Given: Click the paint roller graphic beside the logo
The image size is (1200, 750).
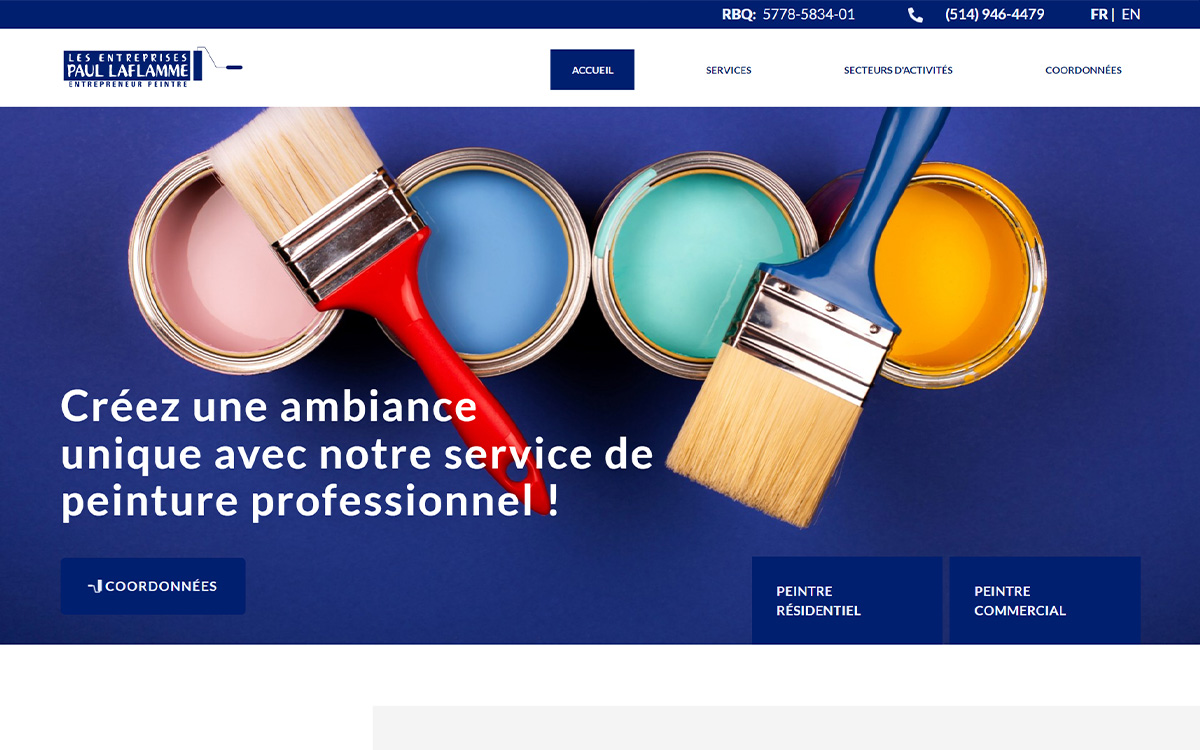Looking at the screenshot, I should coord(223,60).
